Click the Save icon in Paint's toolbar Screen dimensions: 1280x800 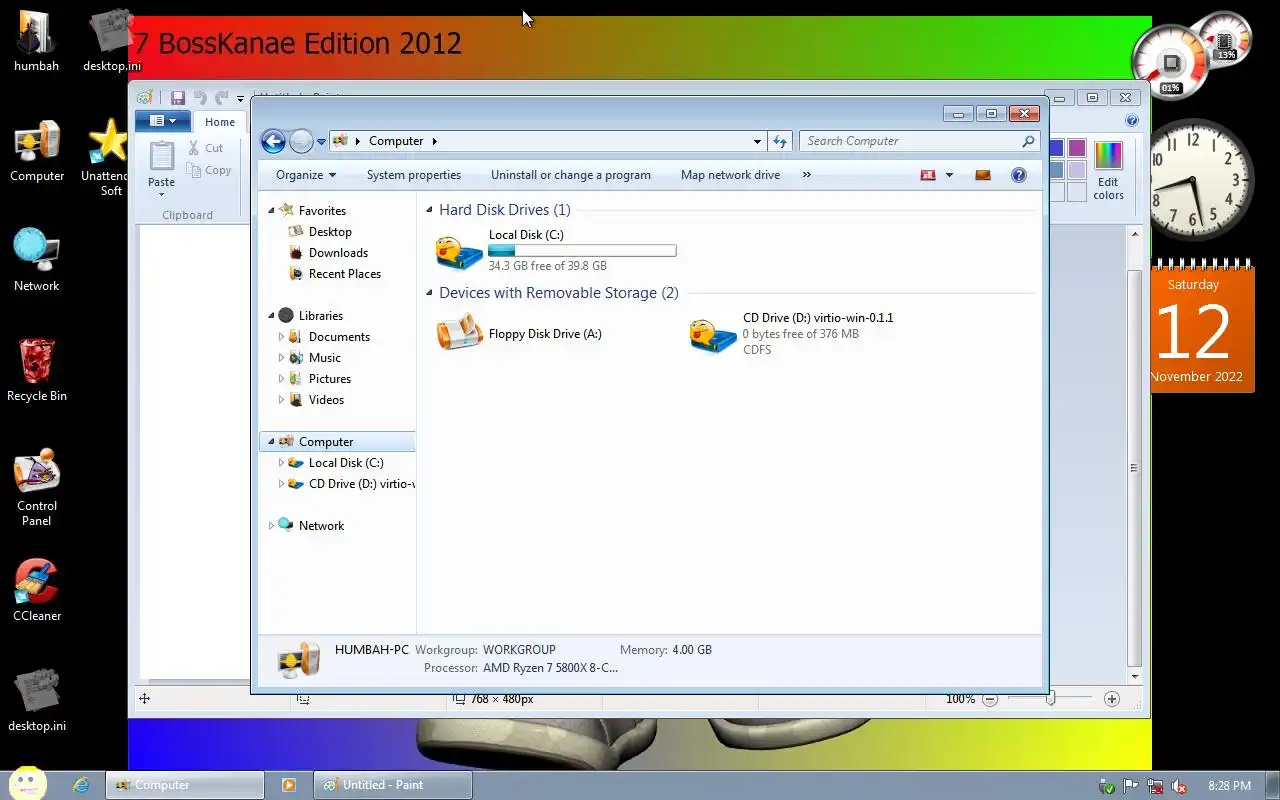178,98
